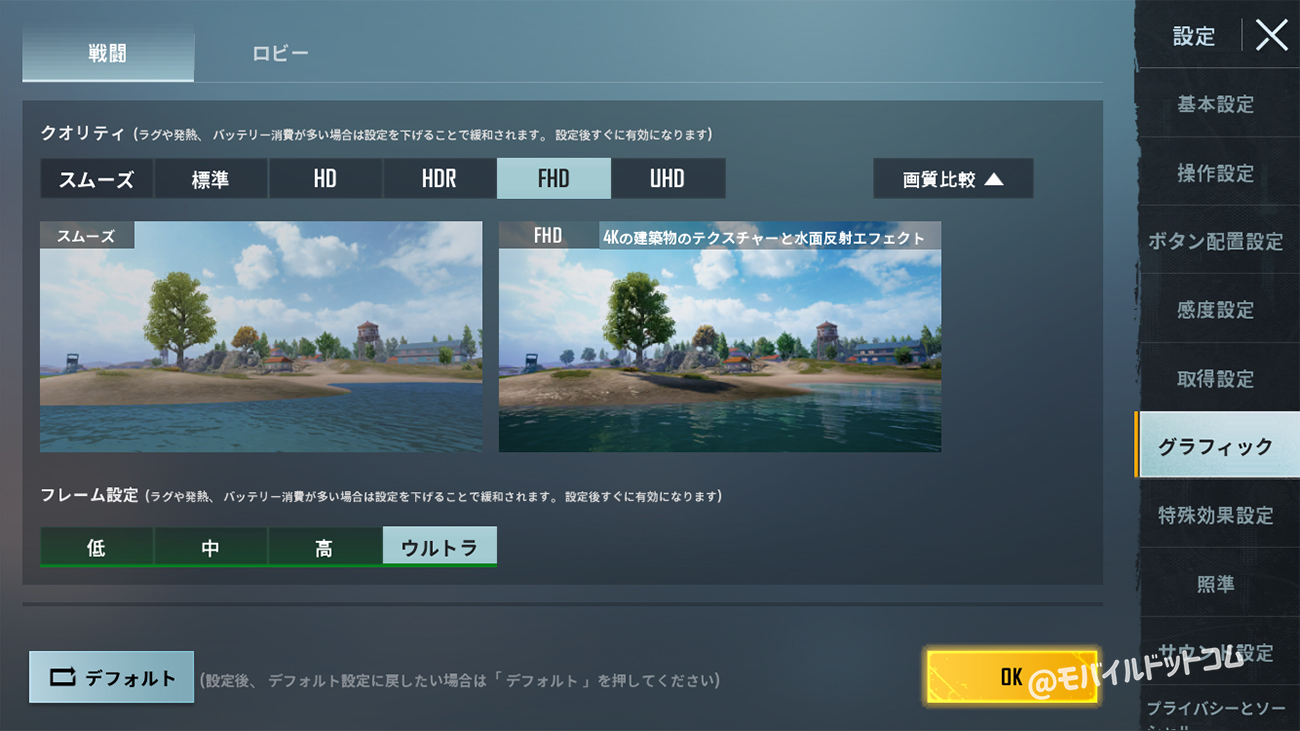Select UHD graphics quality
Image resolution: width=1300 pixels, height=731 pixels.
(668, 179)
